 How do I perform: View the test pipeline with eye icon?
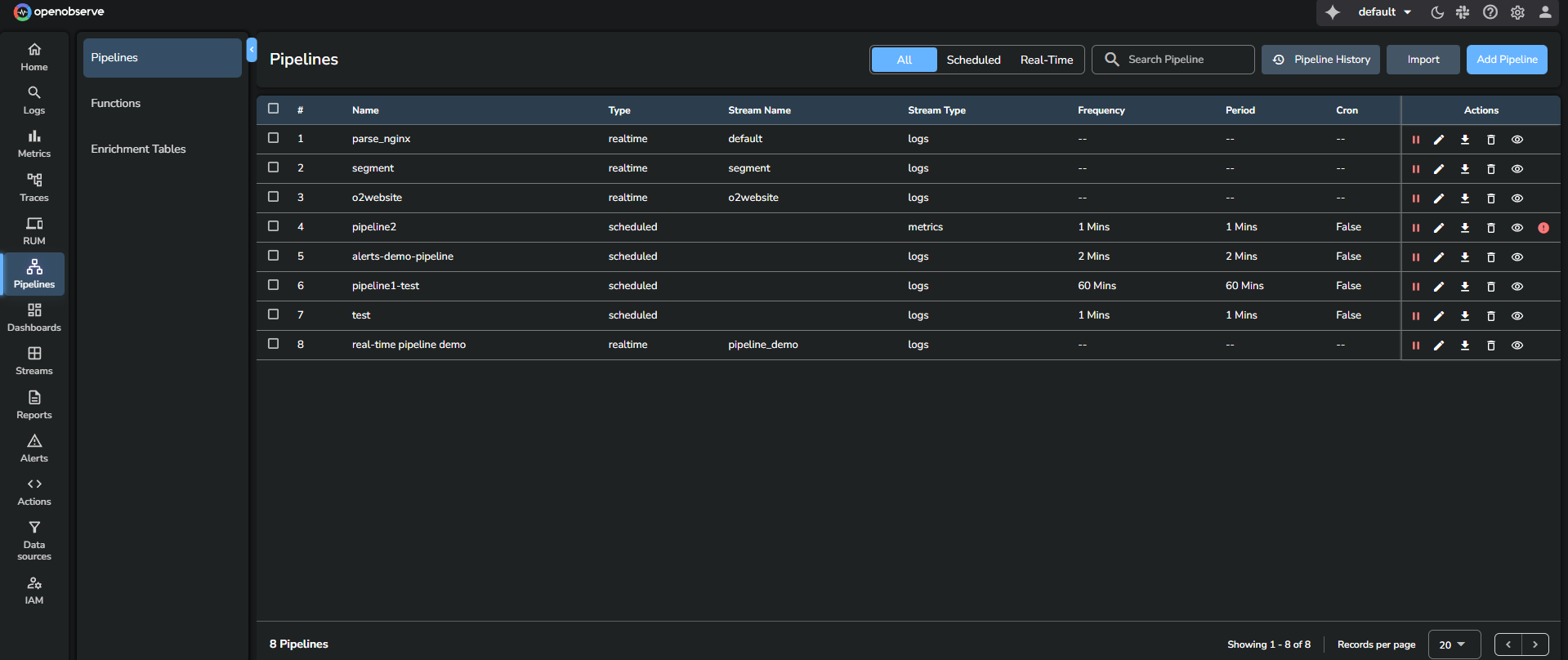[x=1517, y=316]
